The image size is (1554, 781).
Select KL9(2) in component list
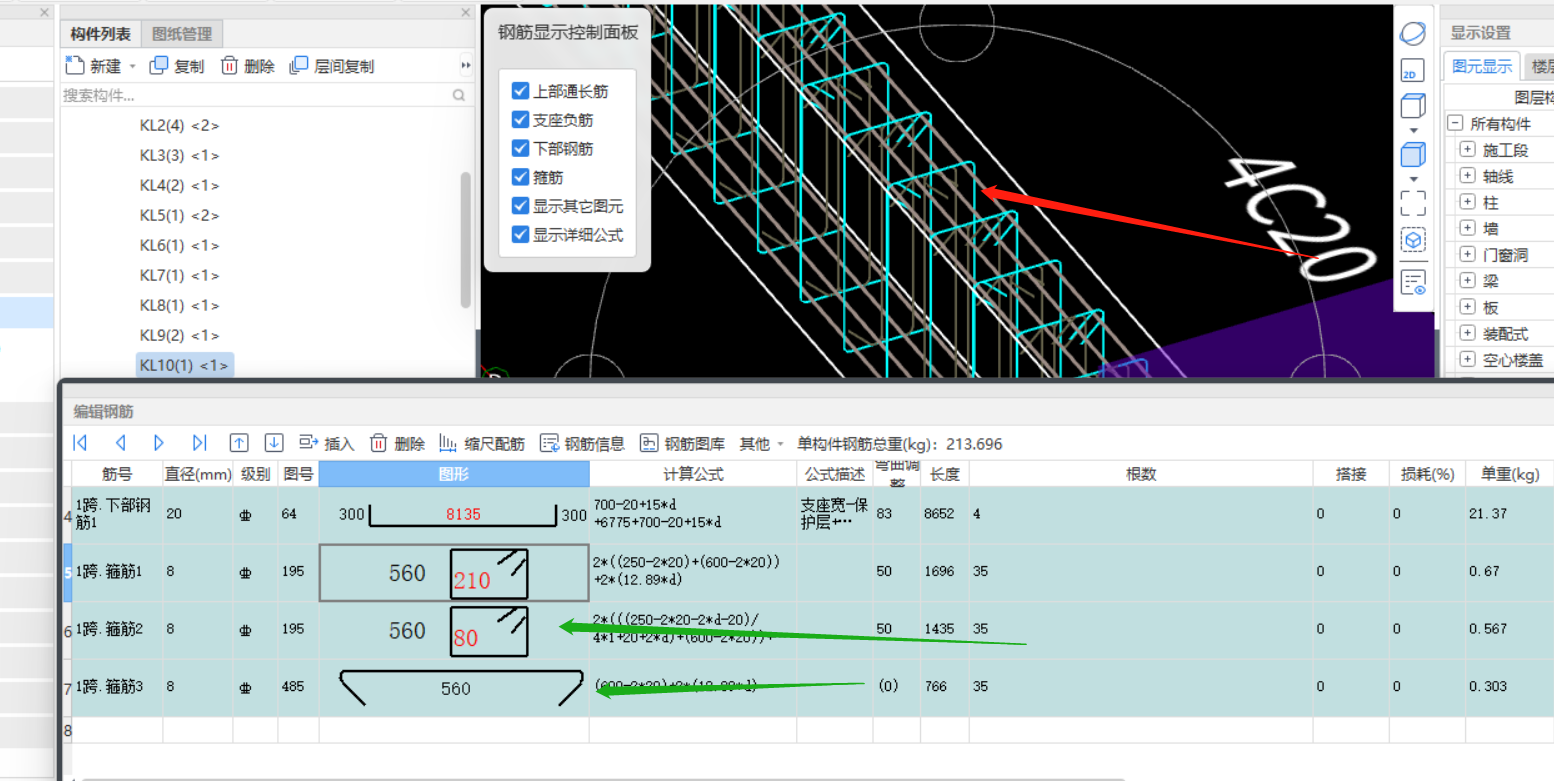(x=179, y=336)
